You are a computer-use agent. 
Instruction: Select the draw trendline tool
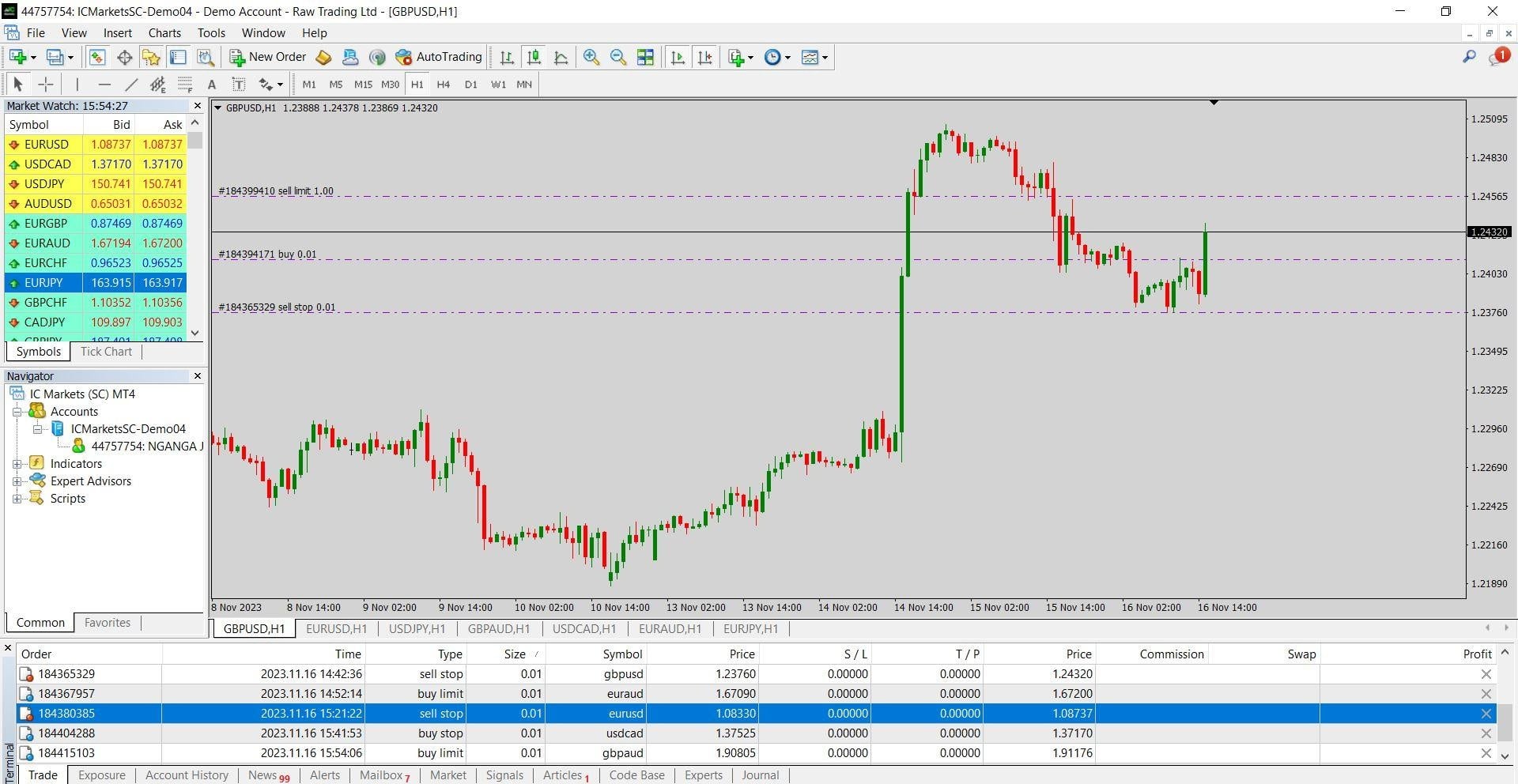tap(130, 85)
